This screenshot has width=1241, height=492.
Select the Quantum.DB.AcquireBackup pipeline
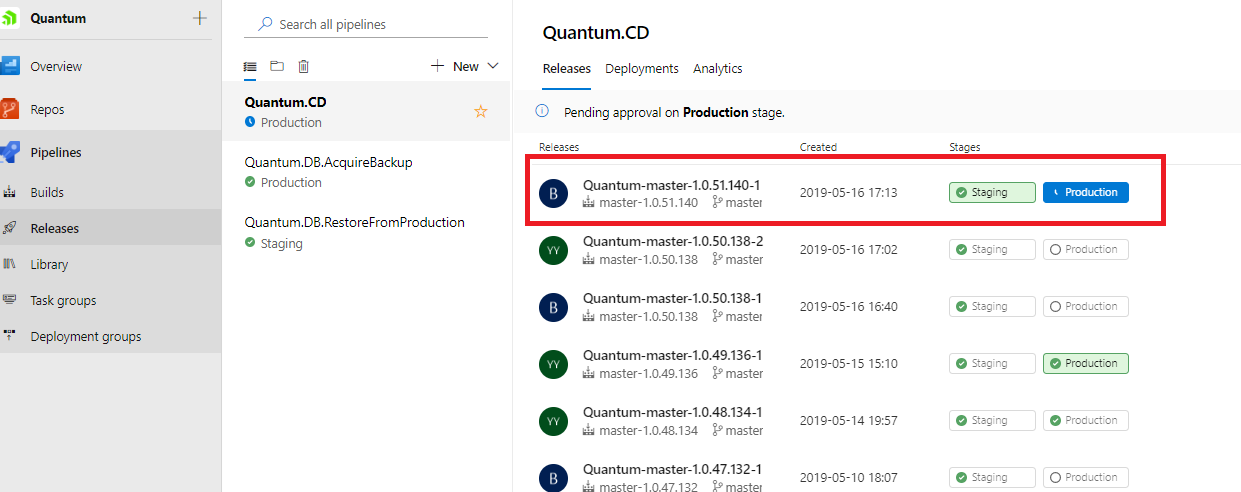(328, 162)
